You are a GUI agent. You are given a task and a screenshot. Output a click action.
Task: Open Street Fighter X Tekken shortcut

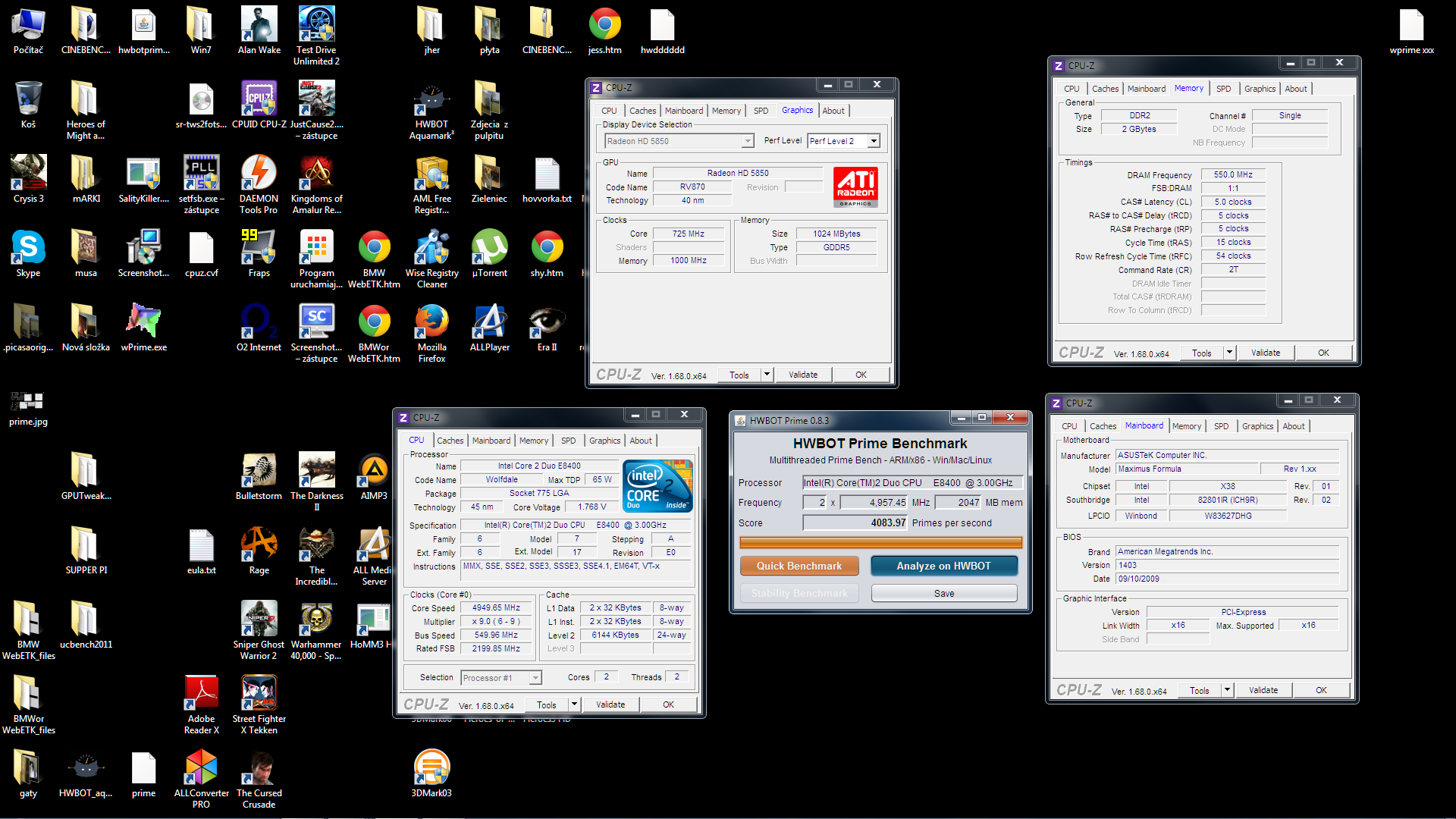[x=259, y=704]
